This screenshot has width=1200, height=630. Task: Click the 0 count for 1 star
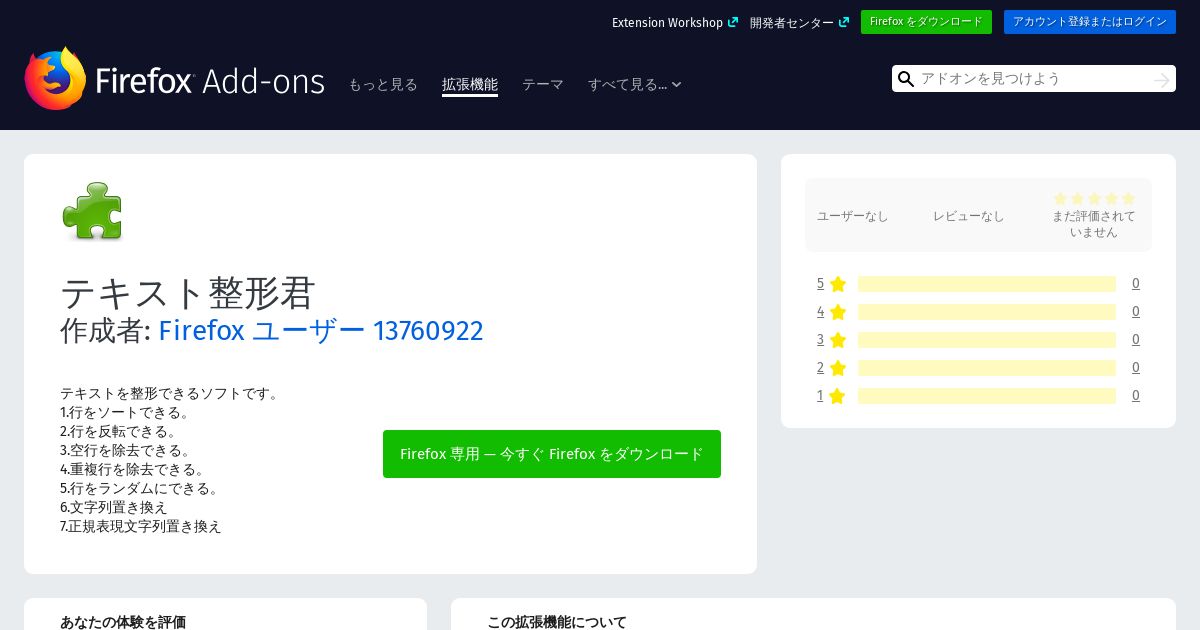(x=1136, y=396)
